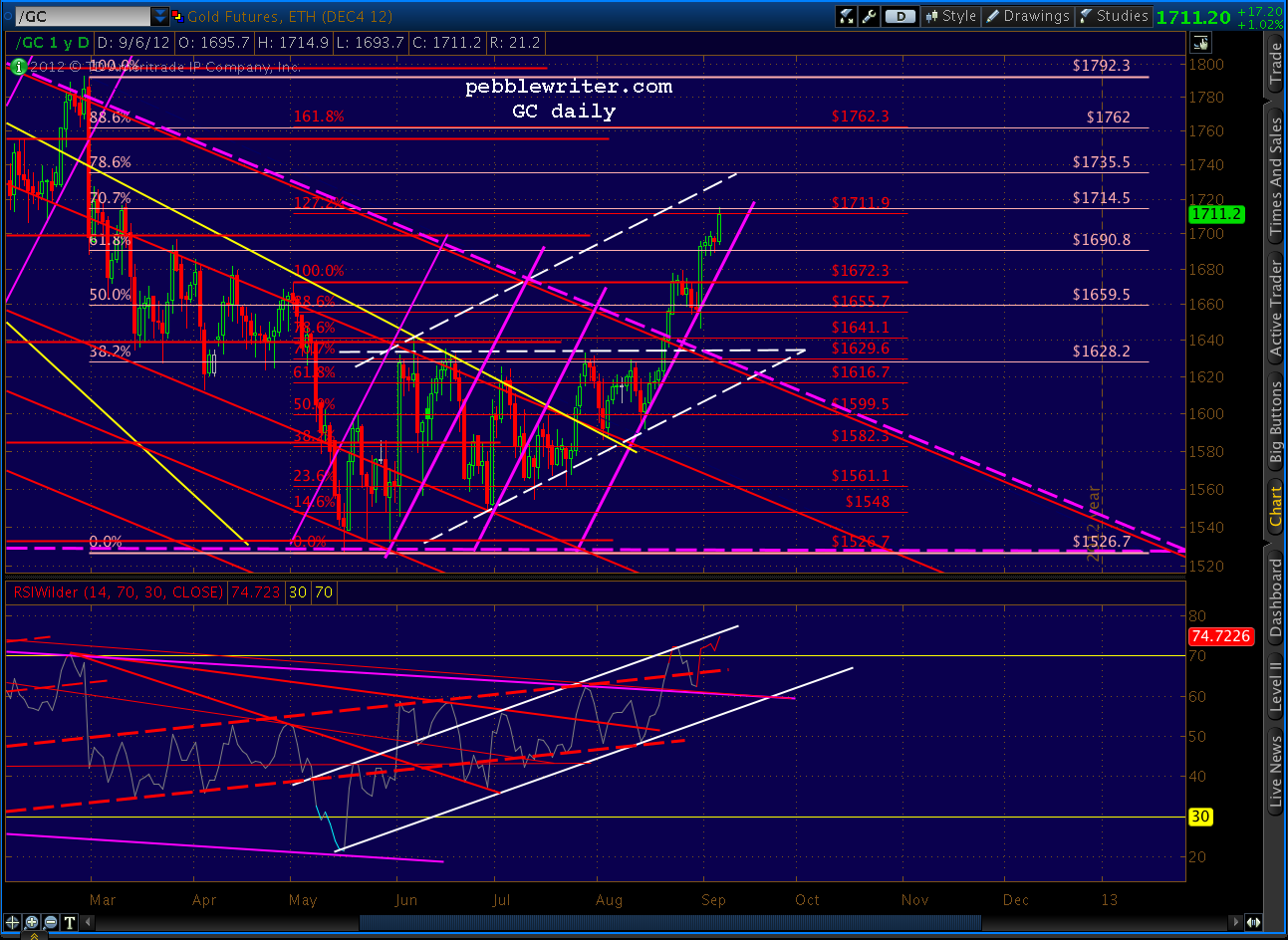Open the symbol selector dropdown arrow
This screenshot has width=1288, height=940.
click(x=160, y=16)
